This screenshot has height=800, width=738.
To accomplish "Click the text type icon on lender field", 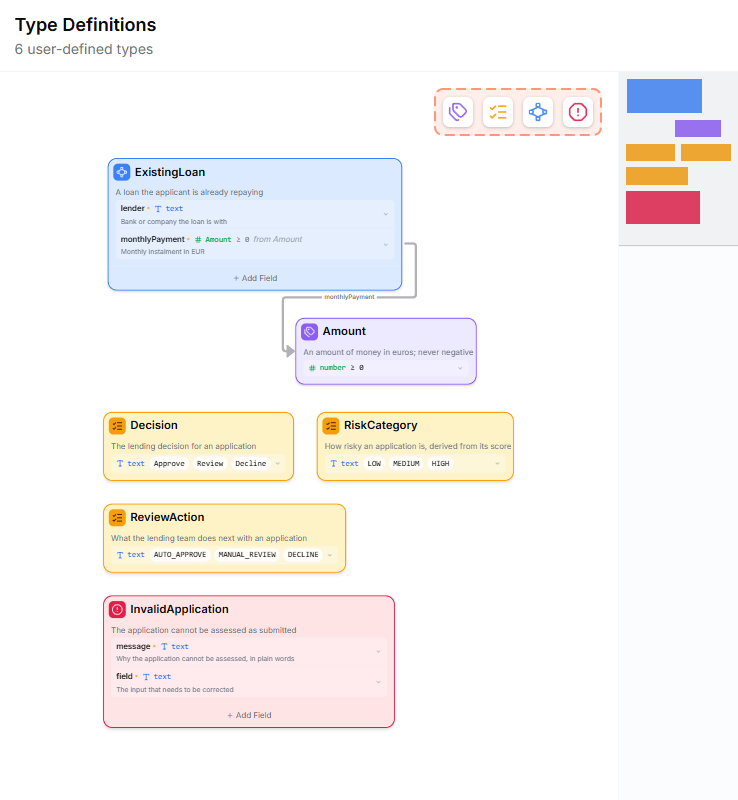I will [158, 209].
